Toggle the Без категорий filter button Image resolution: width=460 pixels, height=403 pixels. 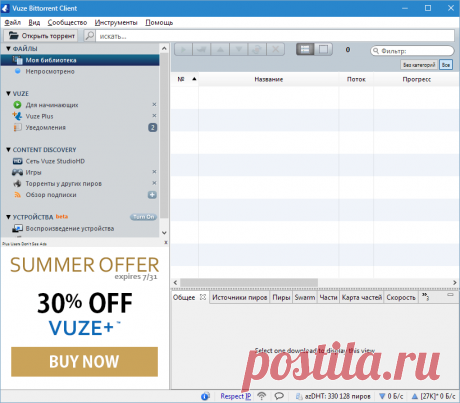[x=419, y=65]
